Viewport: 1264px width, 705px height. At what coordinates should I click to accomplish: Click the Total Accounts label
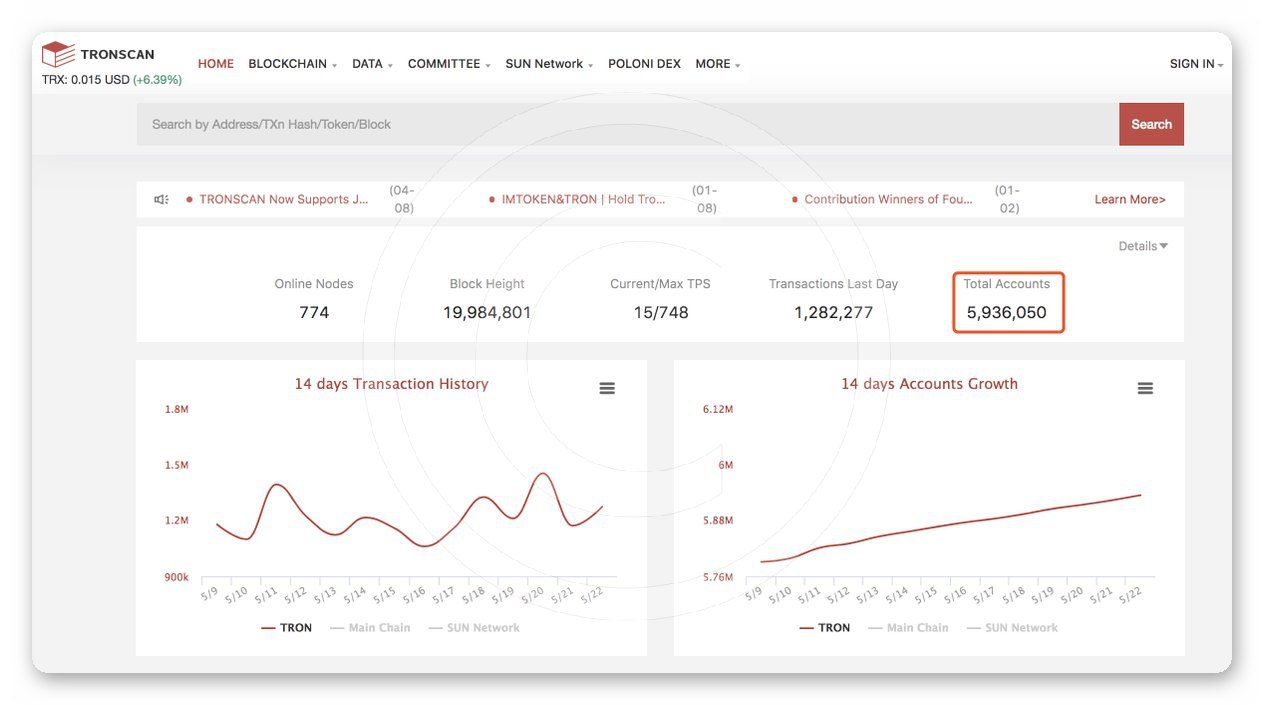pos(1007,284)
